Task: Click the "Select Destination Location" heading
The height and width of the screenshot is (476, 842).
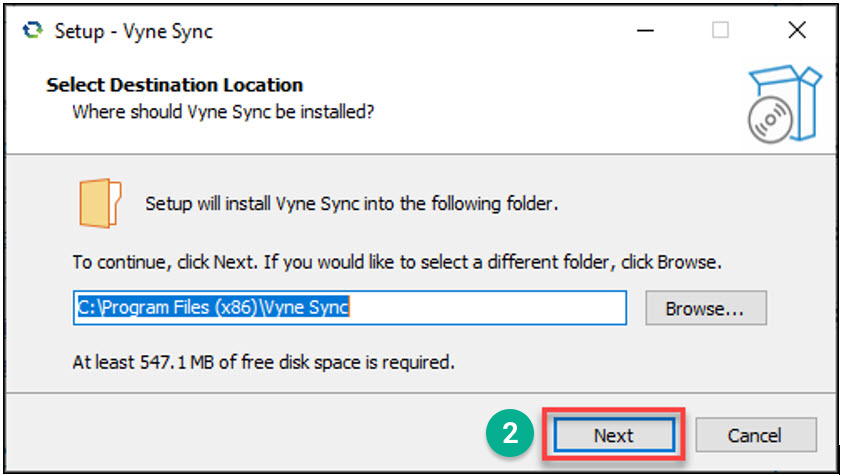Action: (x=174, y=85)
